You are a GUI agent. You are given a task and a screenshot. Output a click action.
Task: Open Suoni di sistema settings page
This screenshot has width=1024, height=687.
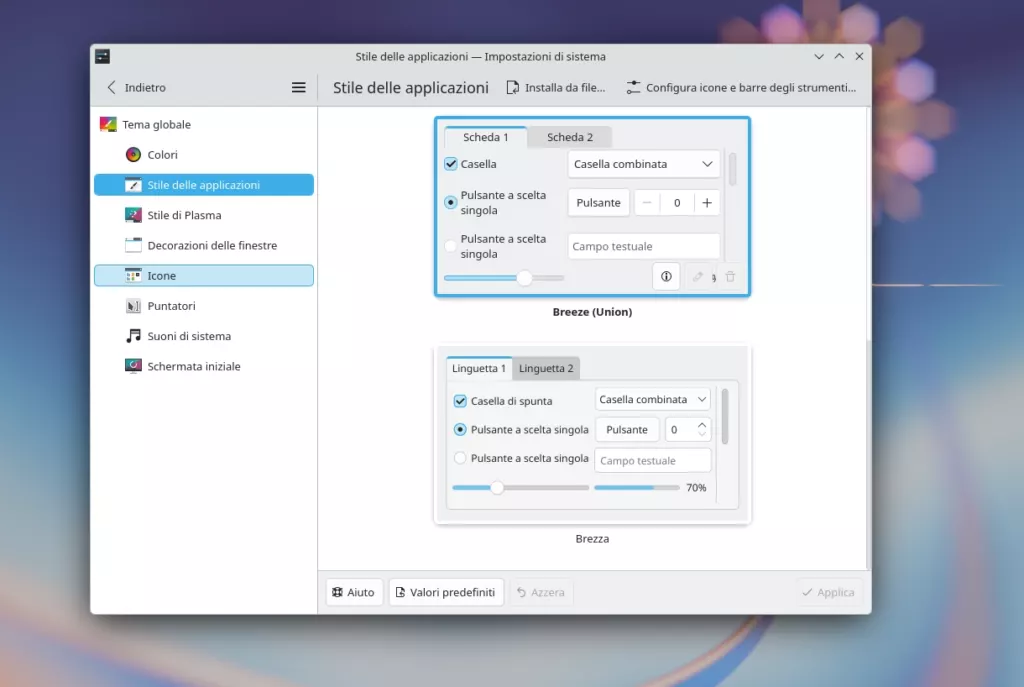[x=204, y=336]
